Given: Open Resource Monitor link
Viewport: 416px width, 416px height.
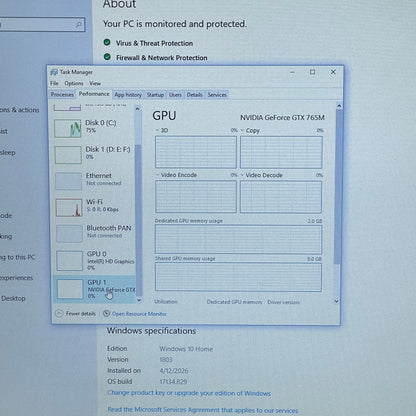Looking at the screenshot, I should [139, 314].
